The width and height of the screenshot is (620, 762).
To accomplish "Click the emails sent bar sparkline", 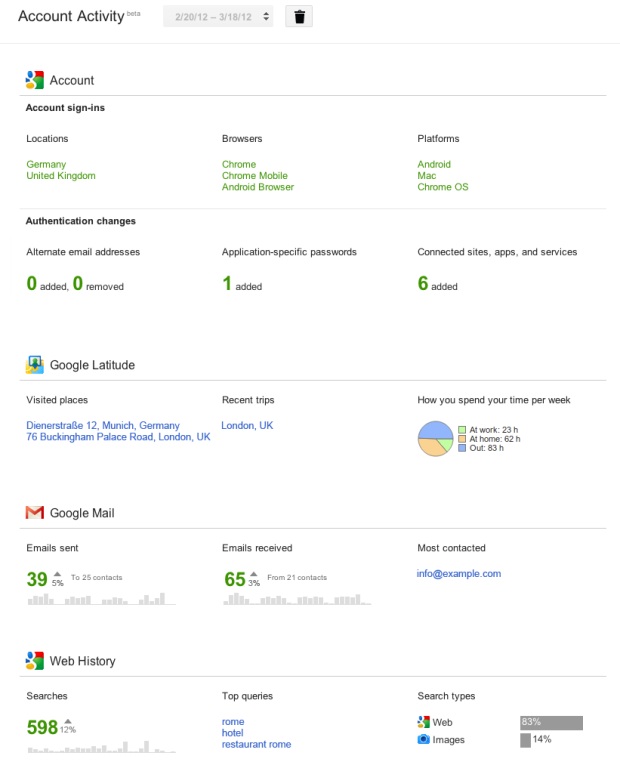I will pos(101,598).
